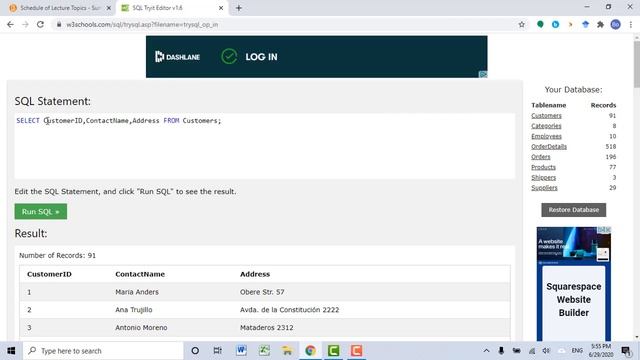The width and height of the screenshot is (640, 360).
Task: Select the Ana Trujillo cell
Action: coord(133,310)
